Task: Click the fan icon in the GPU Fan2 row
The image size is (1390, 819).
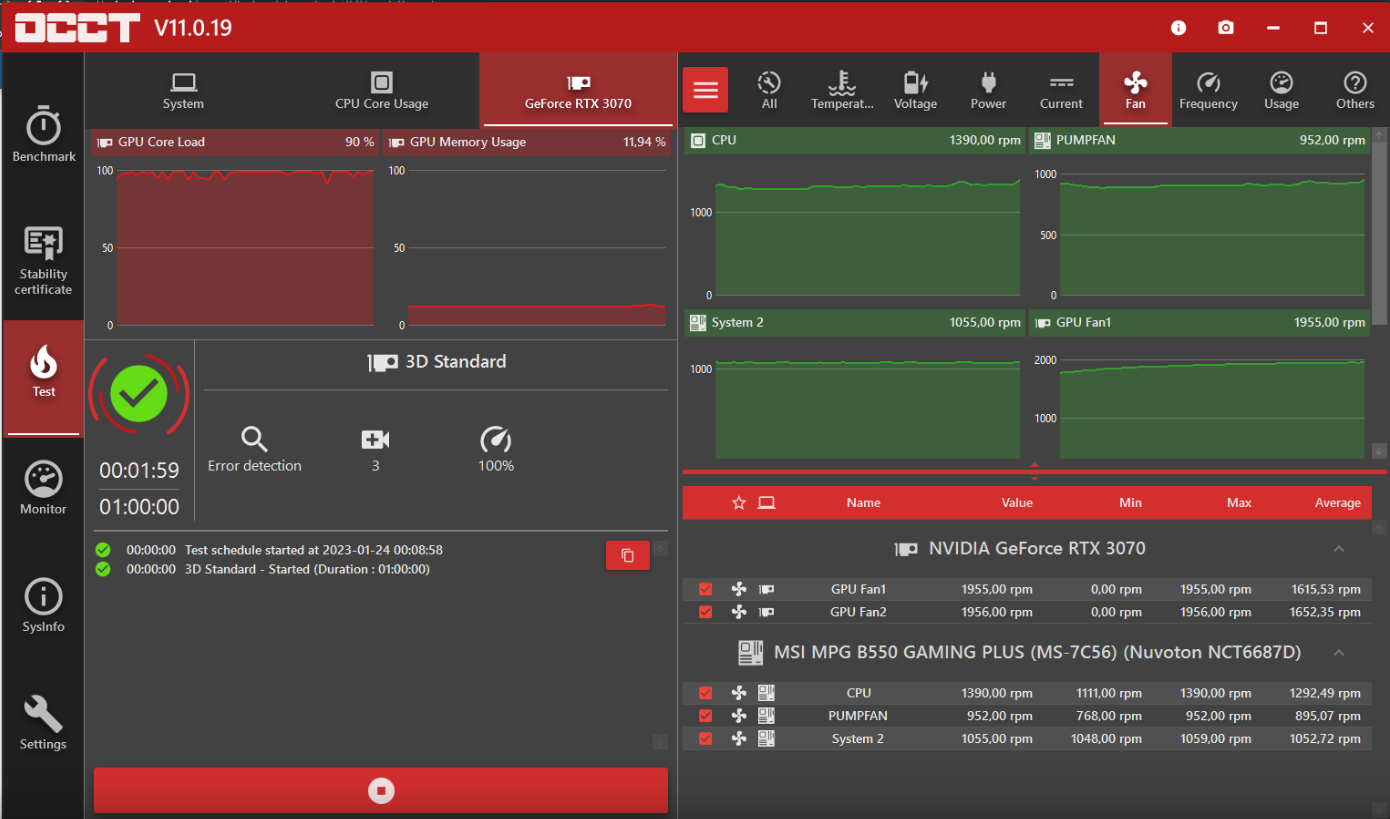Action: [739, 611]
